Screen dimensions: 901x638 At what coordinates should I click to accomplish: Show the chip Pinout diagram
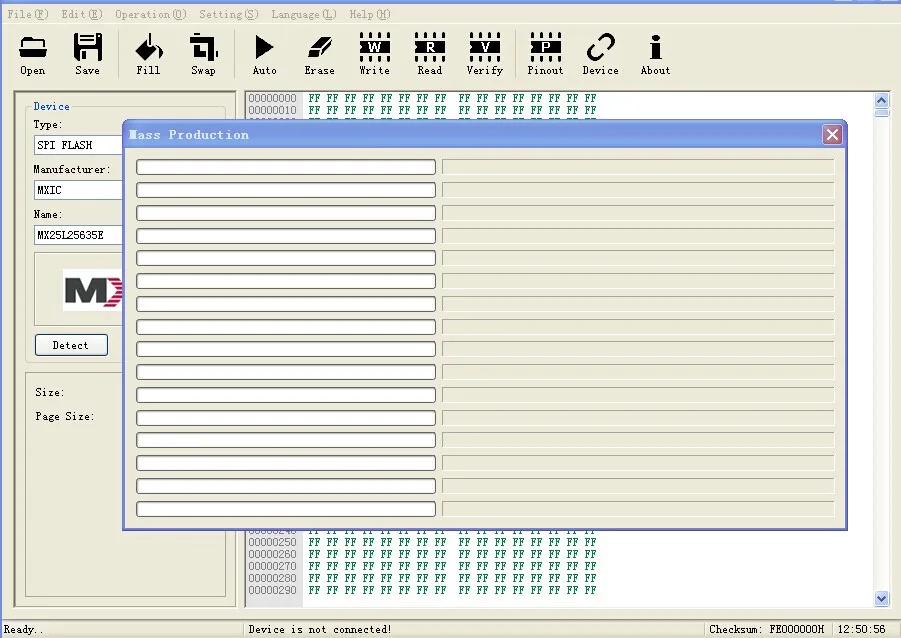click(545, 52)
